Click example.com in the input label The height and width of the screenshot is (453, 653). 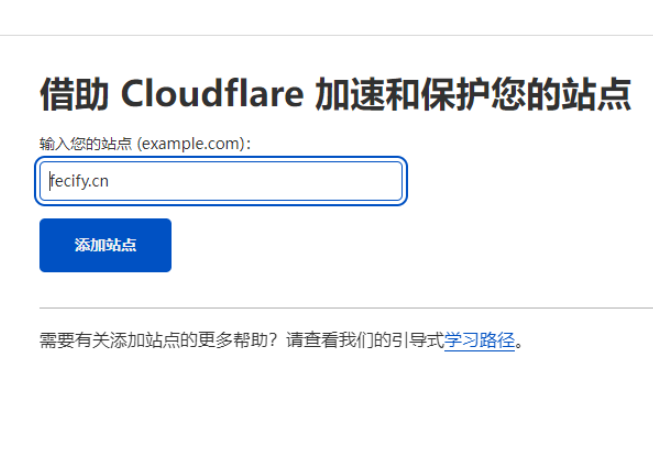coord(190,144)
